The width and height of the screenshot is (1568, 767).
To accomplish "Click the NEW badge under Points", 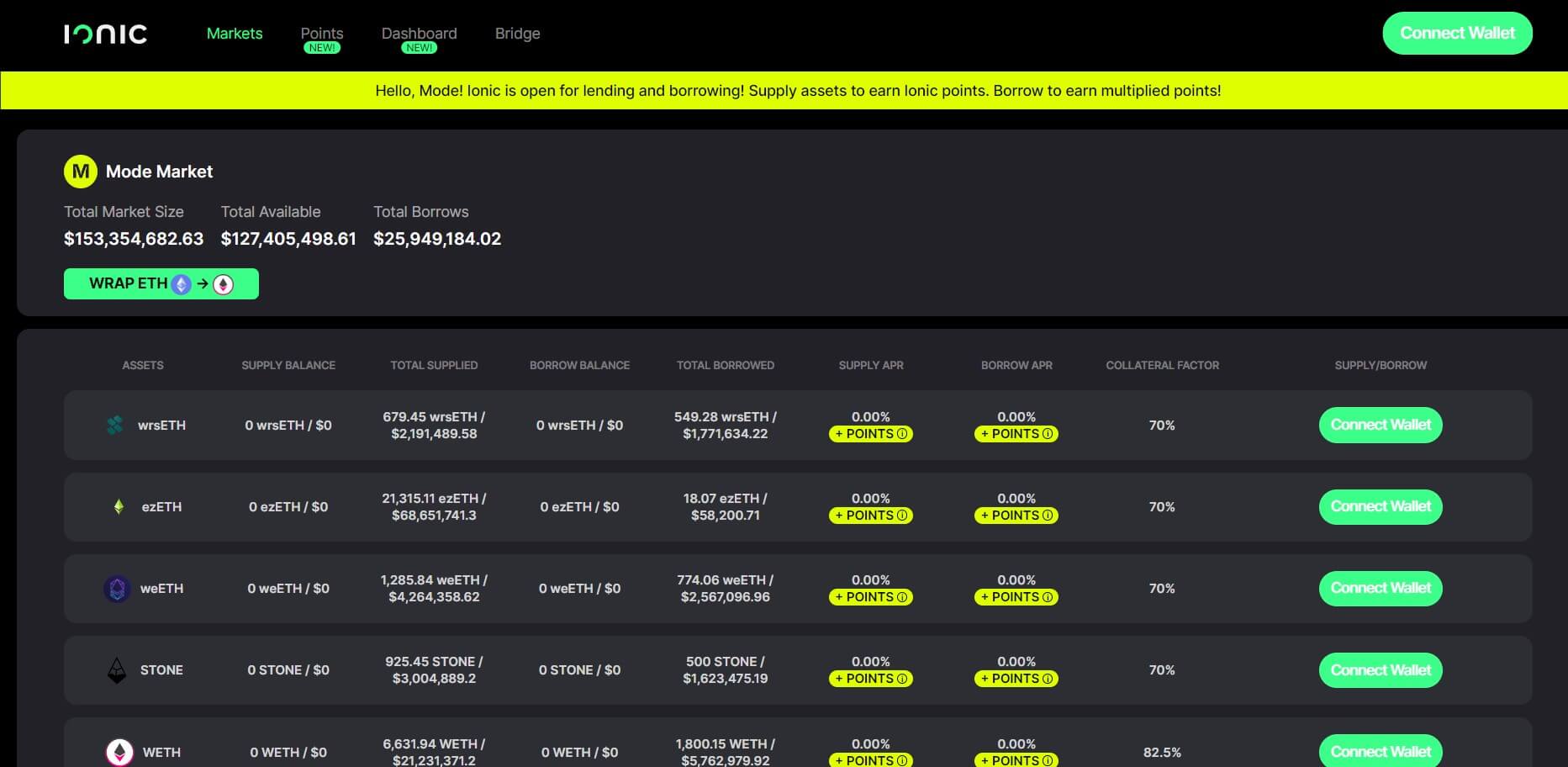I will (x=322, y=48).
